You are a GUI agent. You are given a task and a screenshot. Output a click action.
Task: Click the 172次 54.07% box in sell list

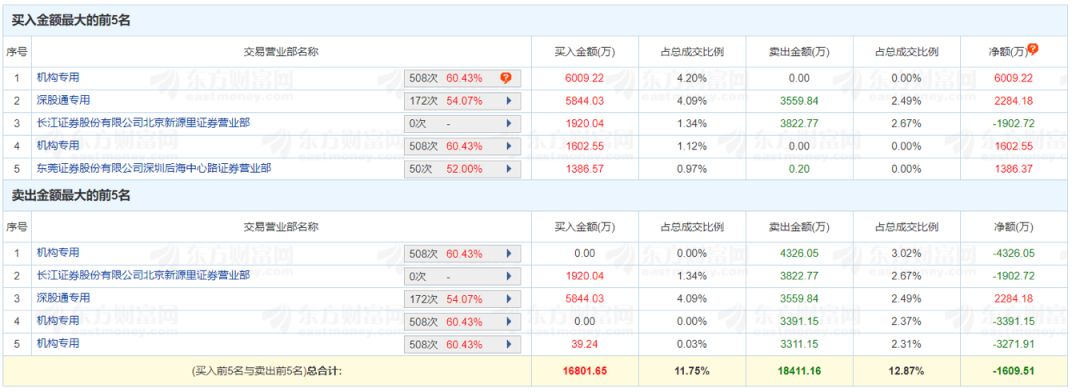462,300
